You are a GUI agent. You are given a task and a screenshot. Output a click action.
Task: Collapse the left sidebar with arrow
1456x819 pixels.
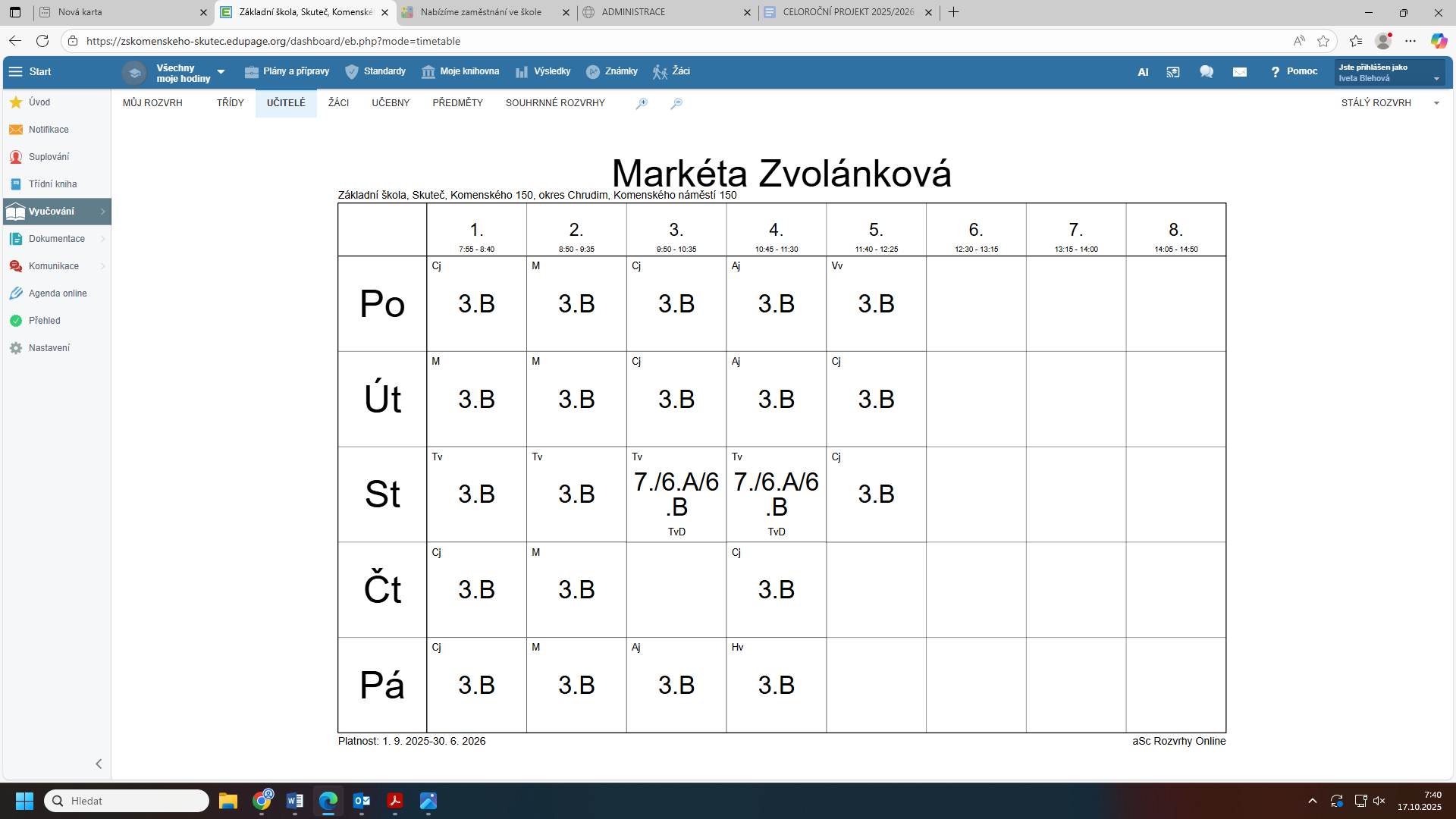[x=99, y=764]
